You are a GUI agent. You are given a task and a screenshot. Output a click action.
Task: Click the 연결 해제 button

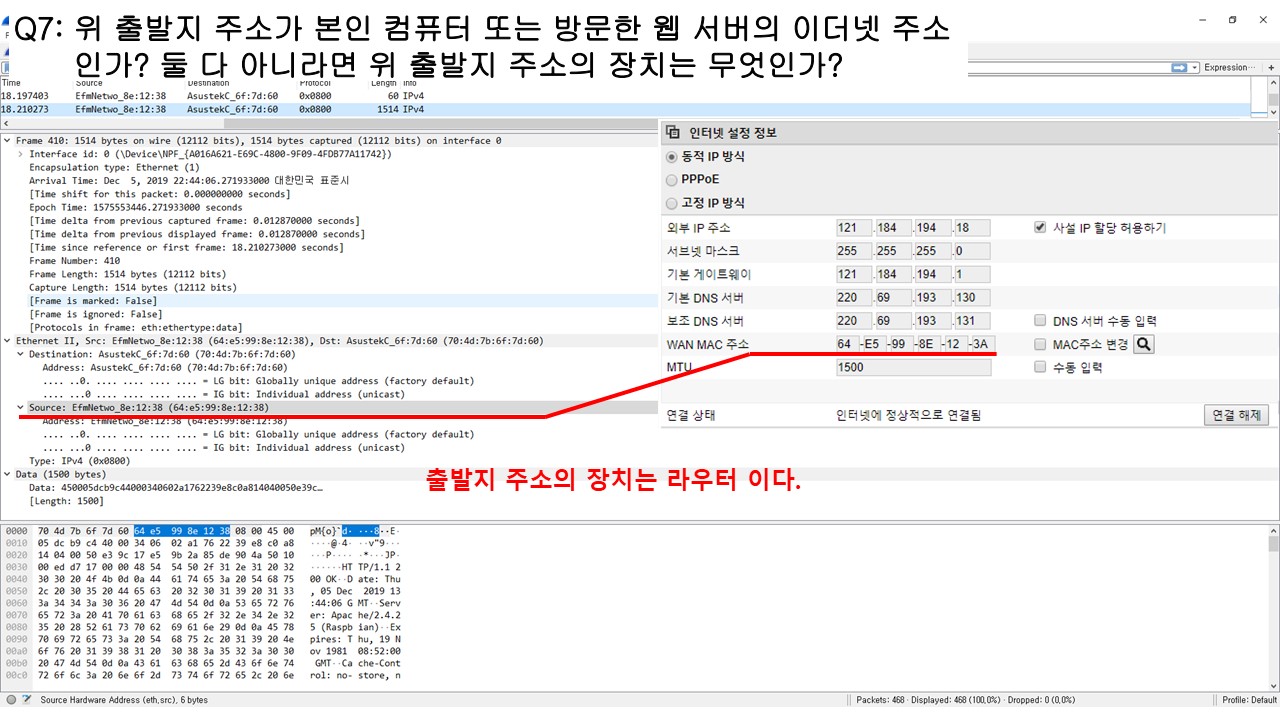pos(1236,415)
